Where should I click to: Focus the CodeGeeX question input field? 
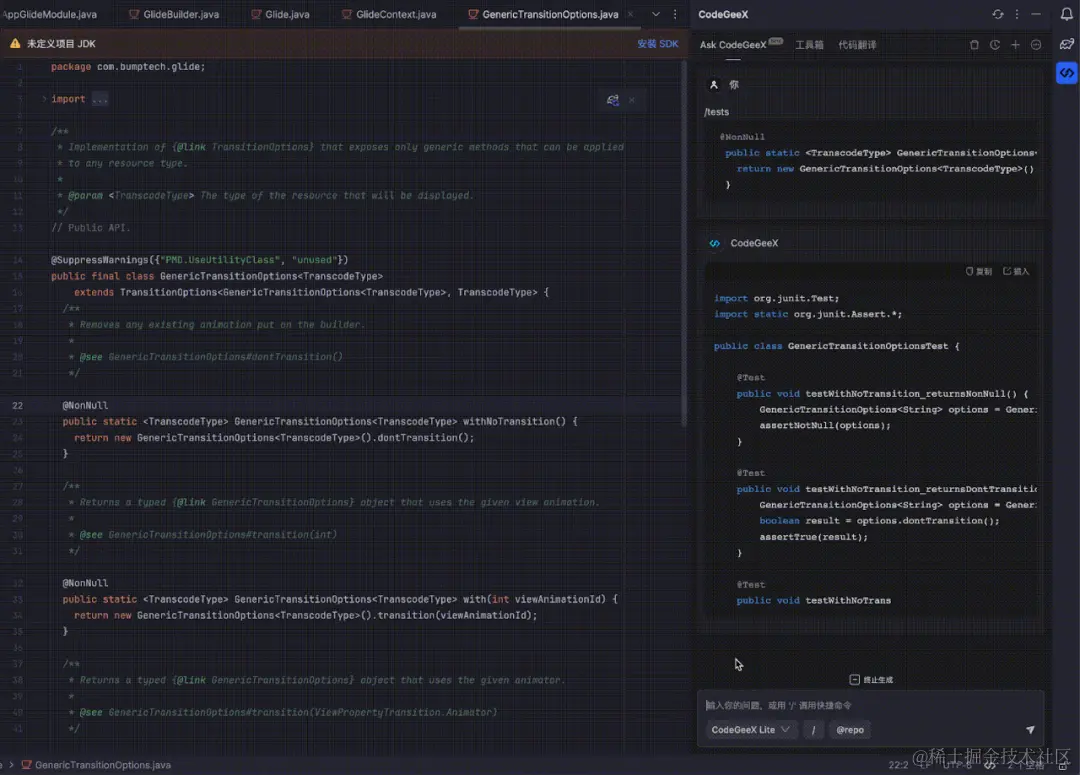[x=871, y=705]
